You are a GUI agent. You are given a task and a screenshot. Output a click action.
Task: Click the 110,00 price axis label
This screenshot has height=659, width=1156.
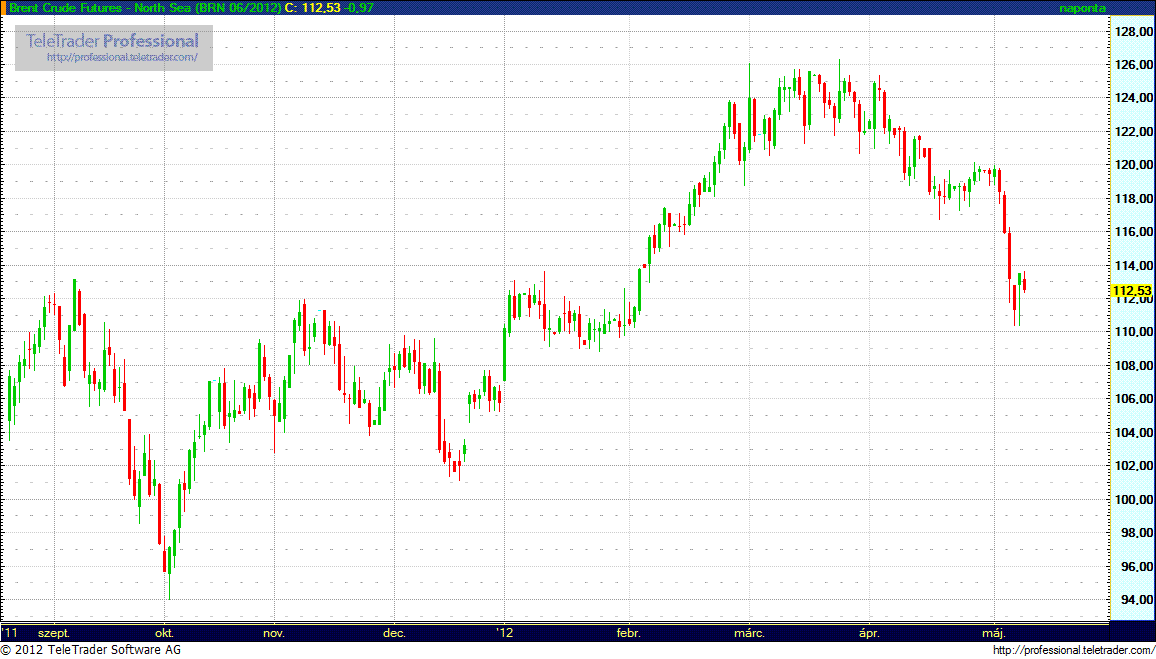click(1134, 332)
